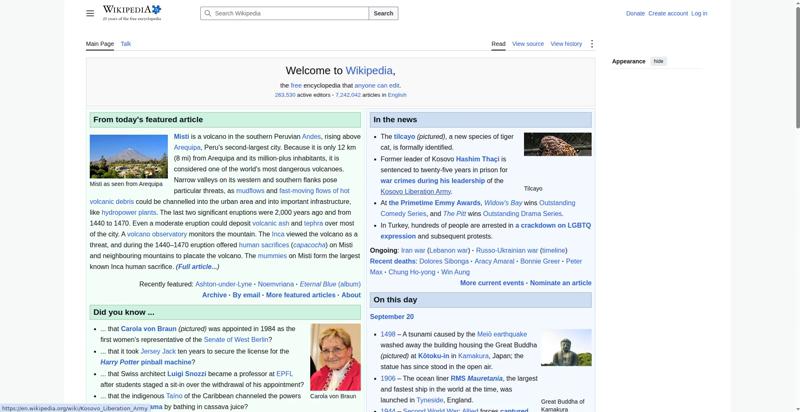Open the Primetime Emmy Awards link
Image resolution: width=800 pixels, height=412 pixels.
[435, 203]
